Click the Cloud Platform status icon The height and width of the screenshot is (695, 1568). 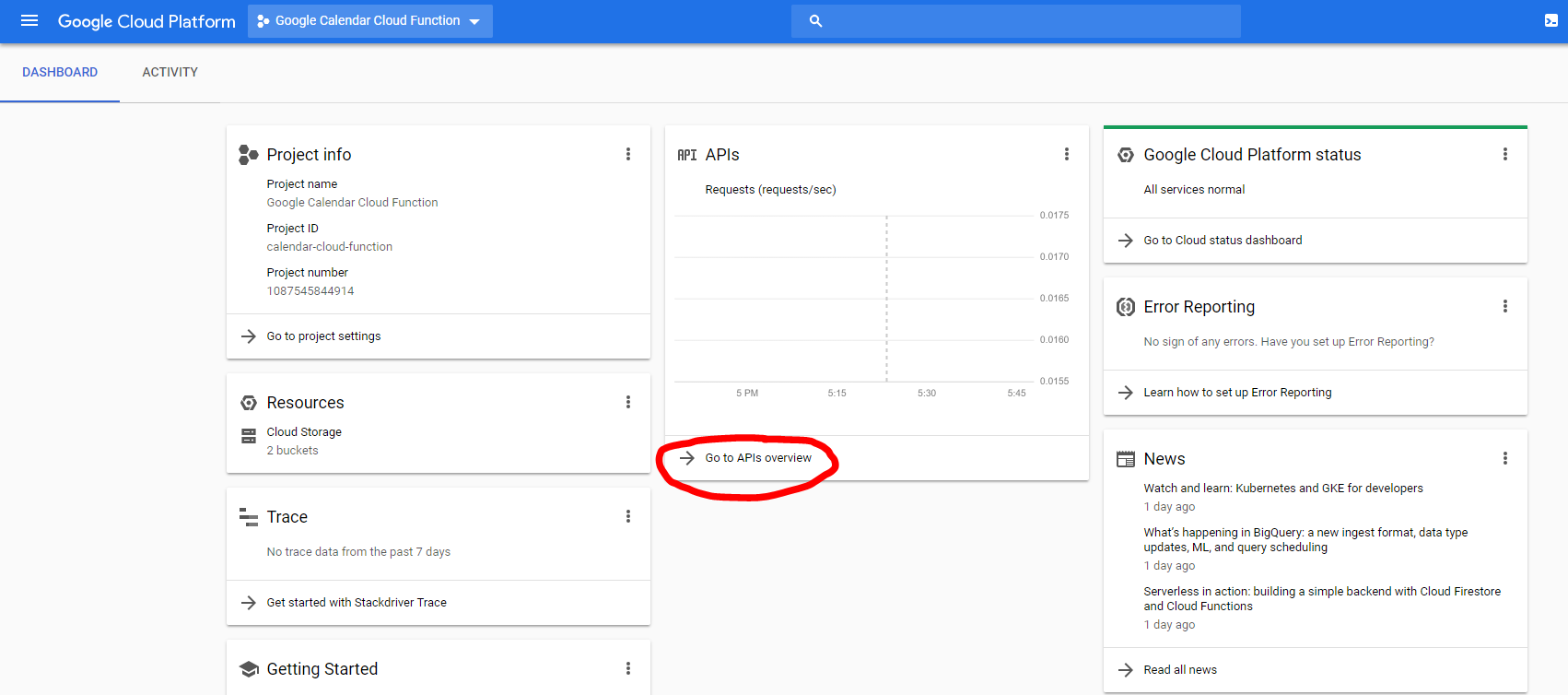tap(1126, 155)
